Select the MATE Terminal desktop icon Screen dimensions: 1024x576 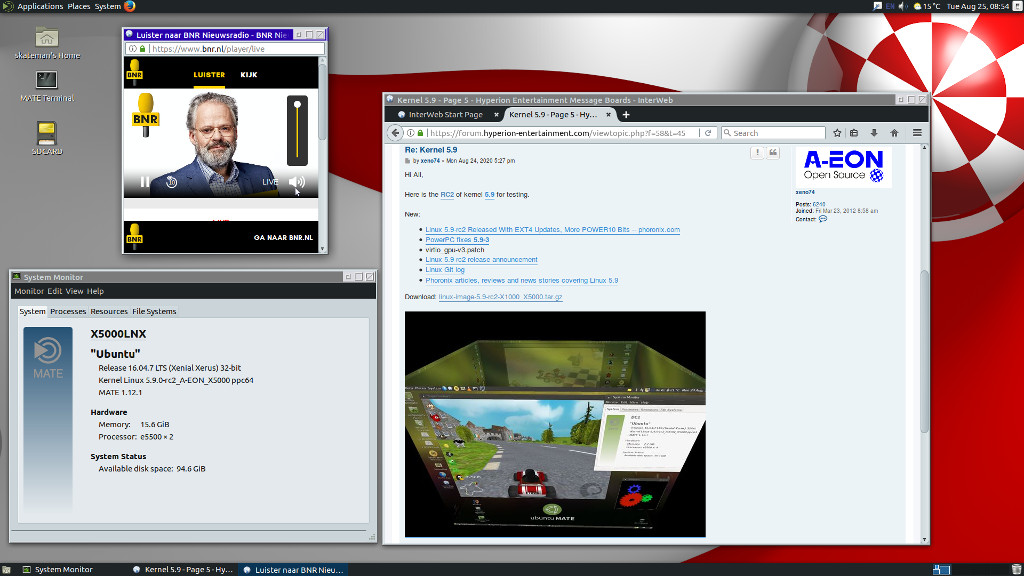[47, 86]
